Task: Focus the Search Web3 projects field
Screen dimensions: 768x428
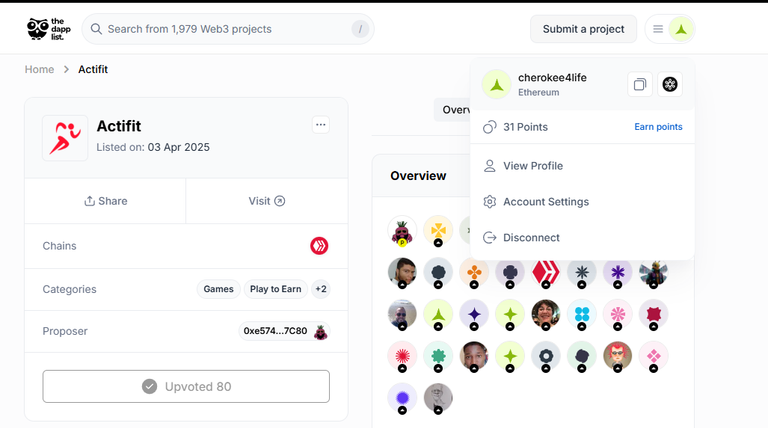Action: click(x=228, y=29)
